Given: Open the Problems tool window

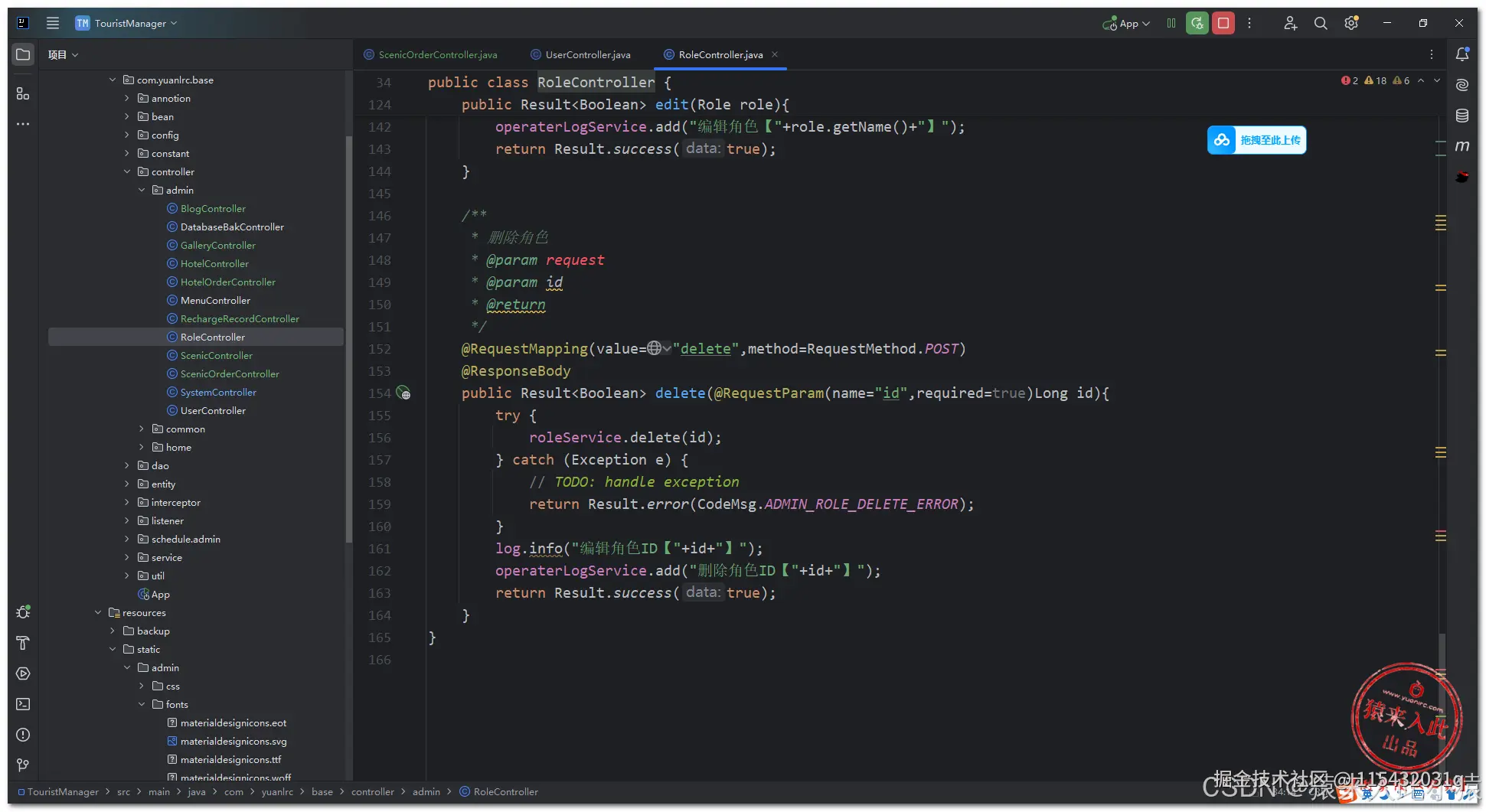Looking at the screenshot, I should pyautogui.click(x=23, y=735).
